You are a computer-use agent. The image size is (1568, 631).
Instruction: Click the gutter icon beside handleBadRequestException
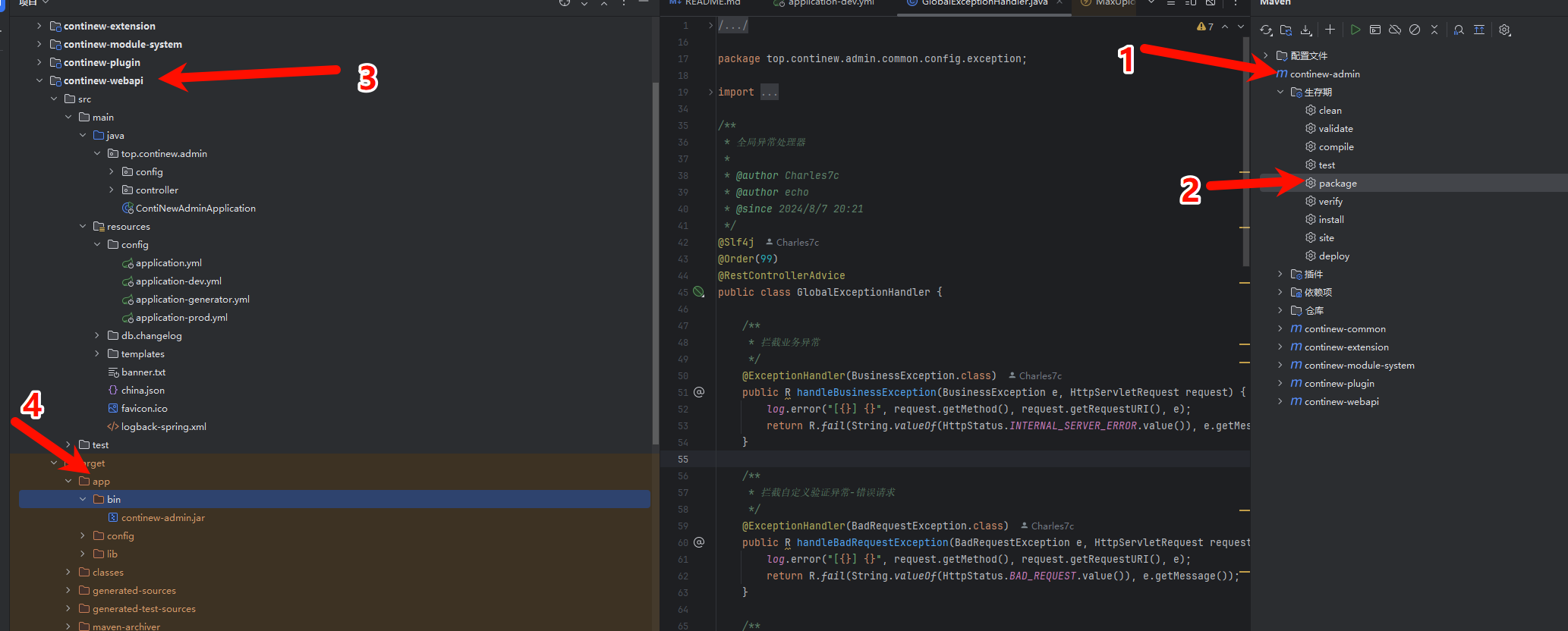coord(699,542)
